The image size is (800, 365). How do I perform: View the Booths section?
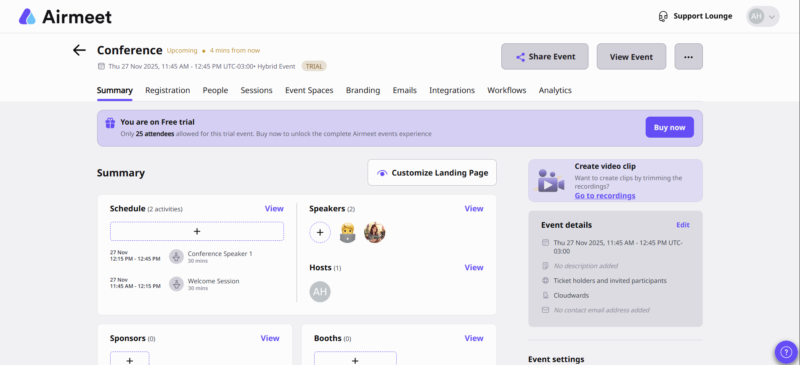click(x=474, y=338)
